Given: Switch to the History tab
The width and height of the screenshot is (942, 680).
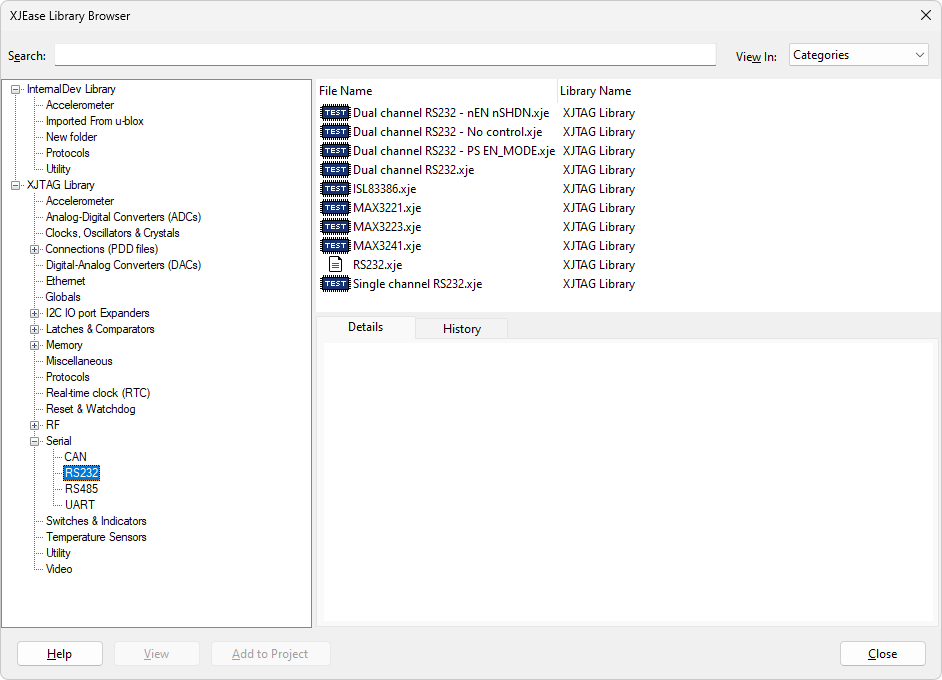Looking at the screenshot, I should [461, 328].
